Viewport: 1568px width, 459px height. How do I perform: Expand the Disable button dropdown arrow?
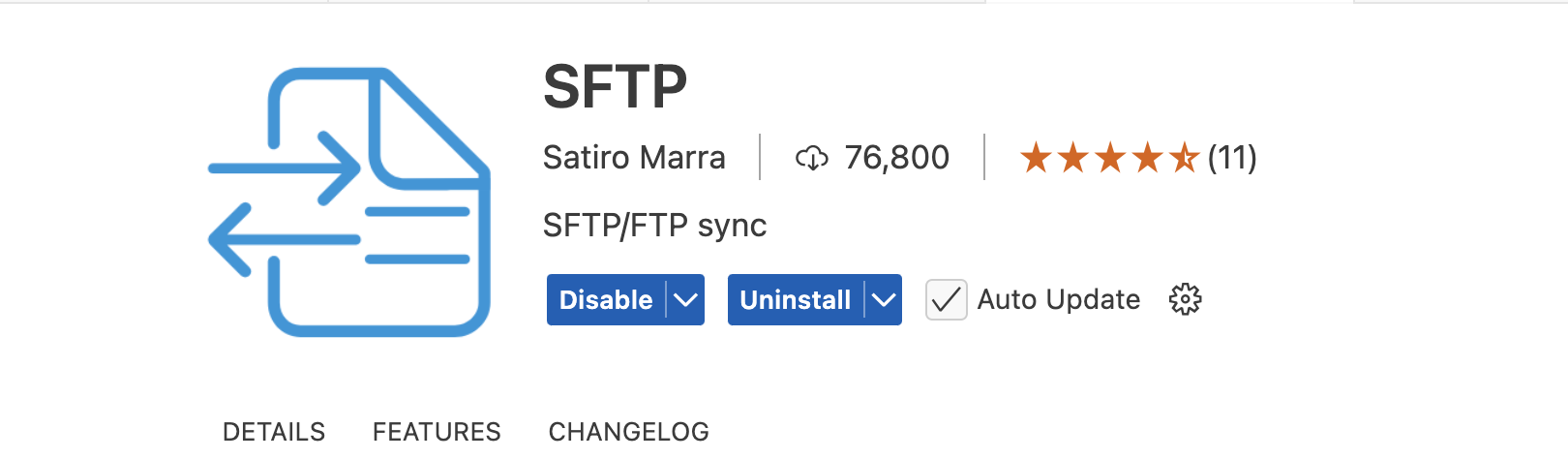click(685, 300)
